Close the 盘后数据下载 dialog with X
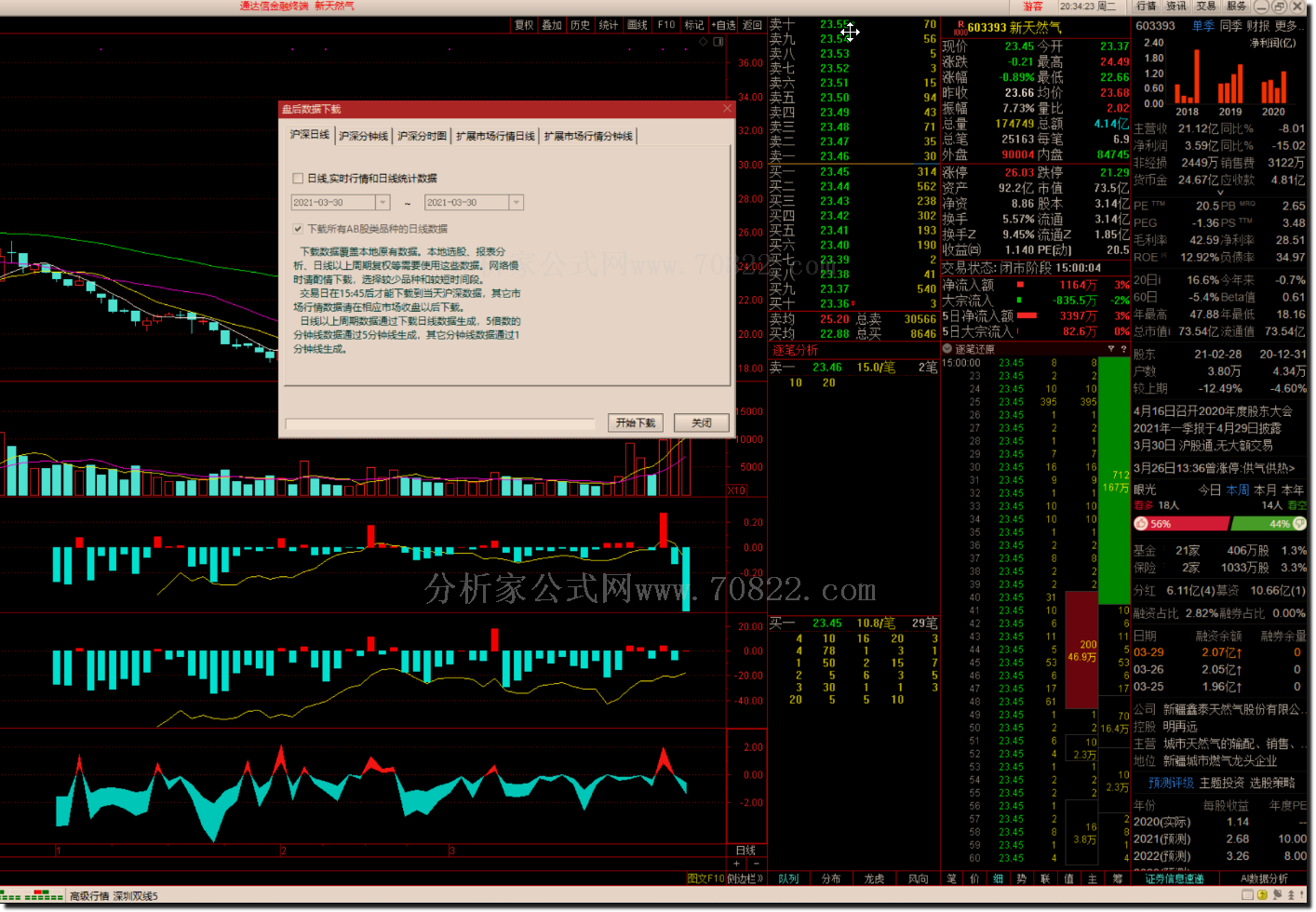This screenshot has width=1316, height=912. point(728,109)
